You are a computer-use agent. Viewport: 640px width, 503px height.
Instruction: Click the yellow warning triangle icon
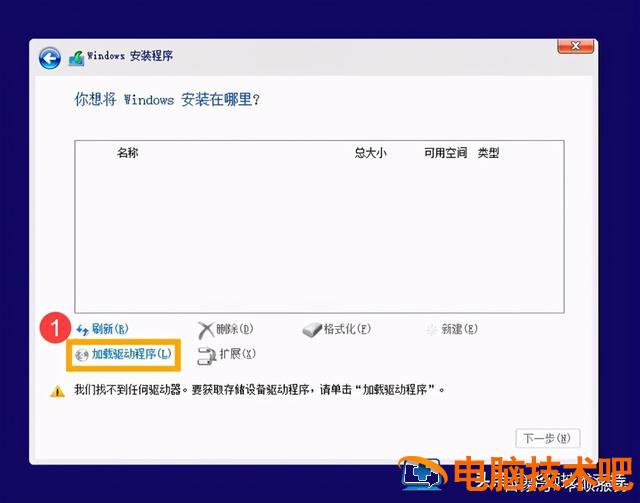58,392
